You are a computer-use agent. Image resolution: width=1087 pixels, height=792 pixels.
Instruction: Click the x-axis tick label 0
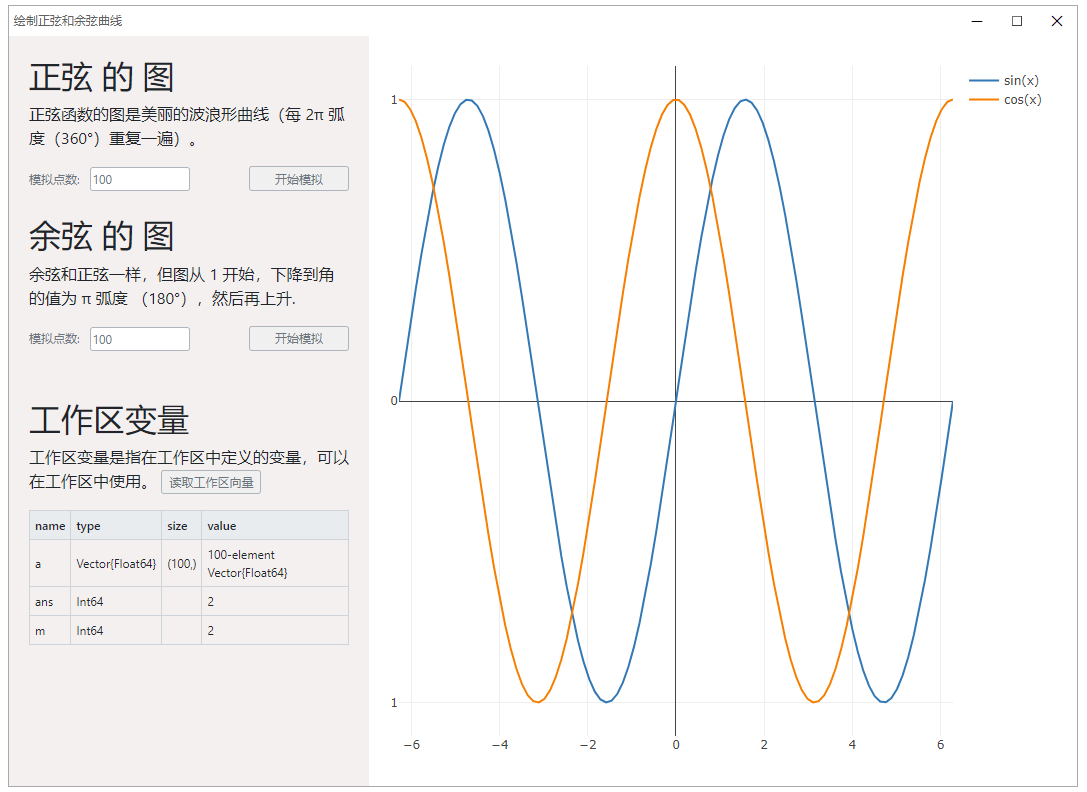(x=676, y=744)
